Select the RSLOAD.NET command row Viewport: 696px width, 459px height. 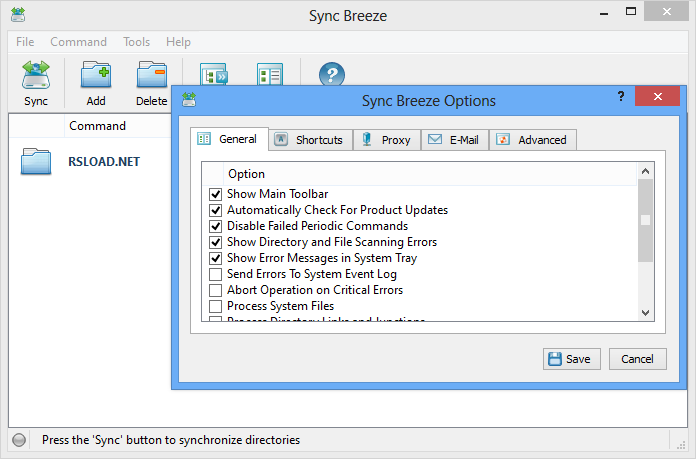(x=90, y=162)
